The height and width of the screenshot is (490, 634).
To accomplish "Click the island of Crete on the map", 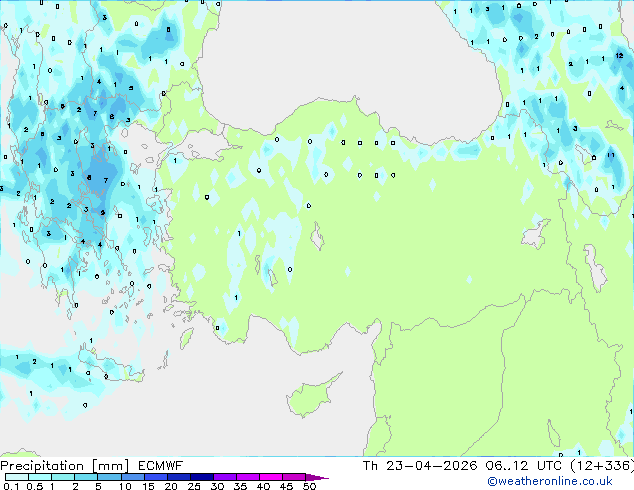I will [x=110, y=366].
